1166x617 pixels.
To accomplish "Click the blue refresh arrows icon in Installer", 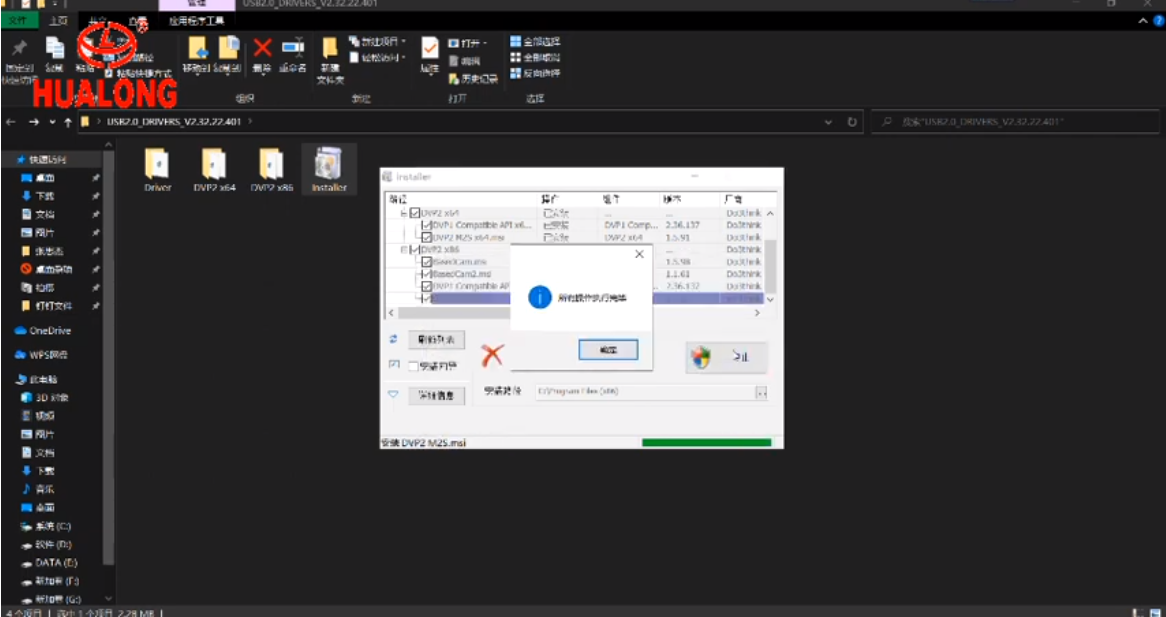I will (x=393, y=339).
